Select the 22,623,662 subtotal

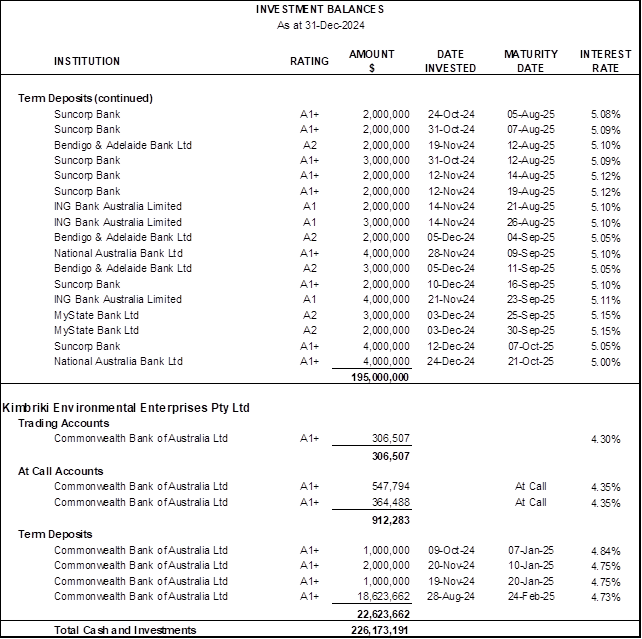click(383, 614)
